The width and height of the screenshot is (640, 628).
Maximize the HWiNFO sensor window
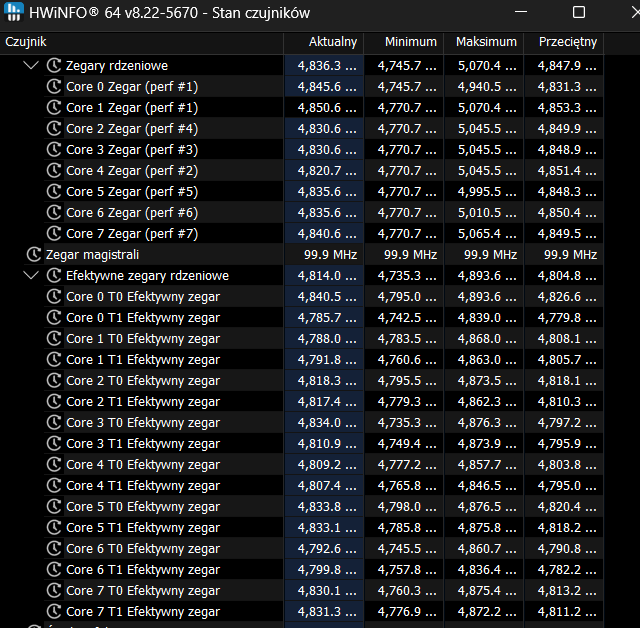(x=579, y=13)
